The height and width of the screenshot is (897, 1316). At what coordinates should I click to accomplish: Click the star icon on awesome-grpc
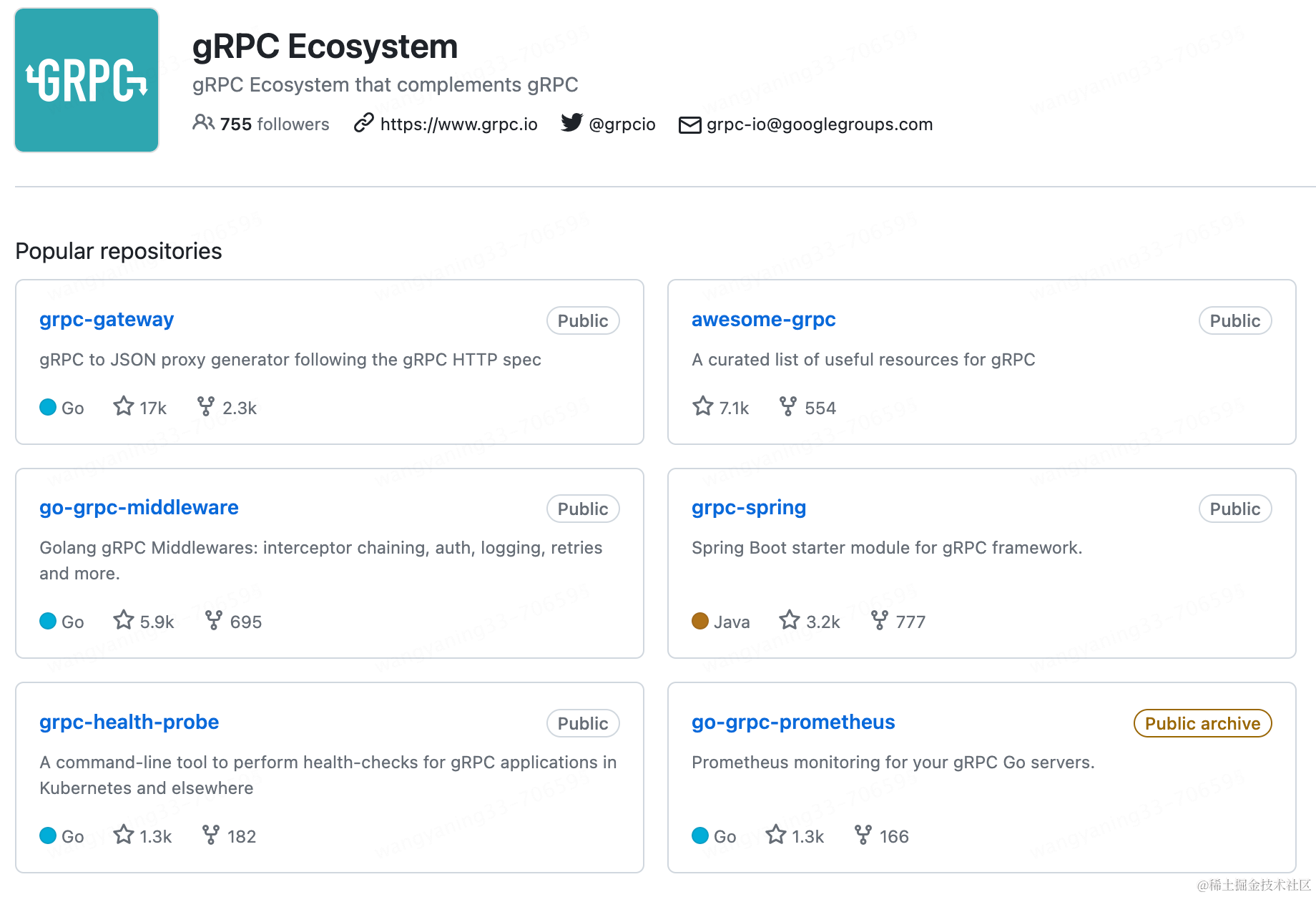(x=703, y=406)
